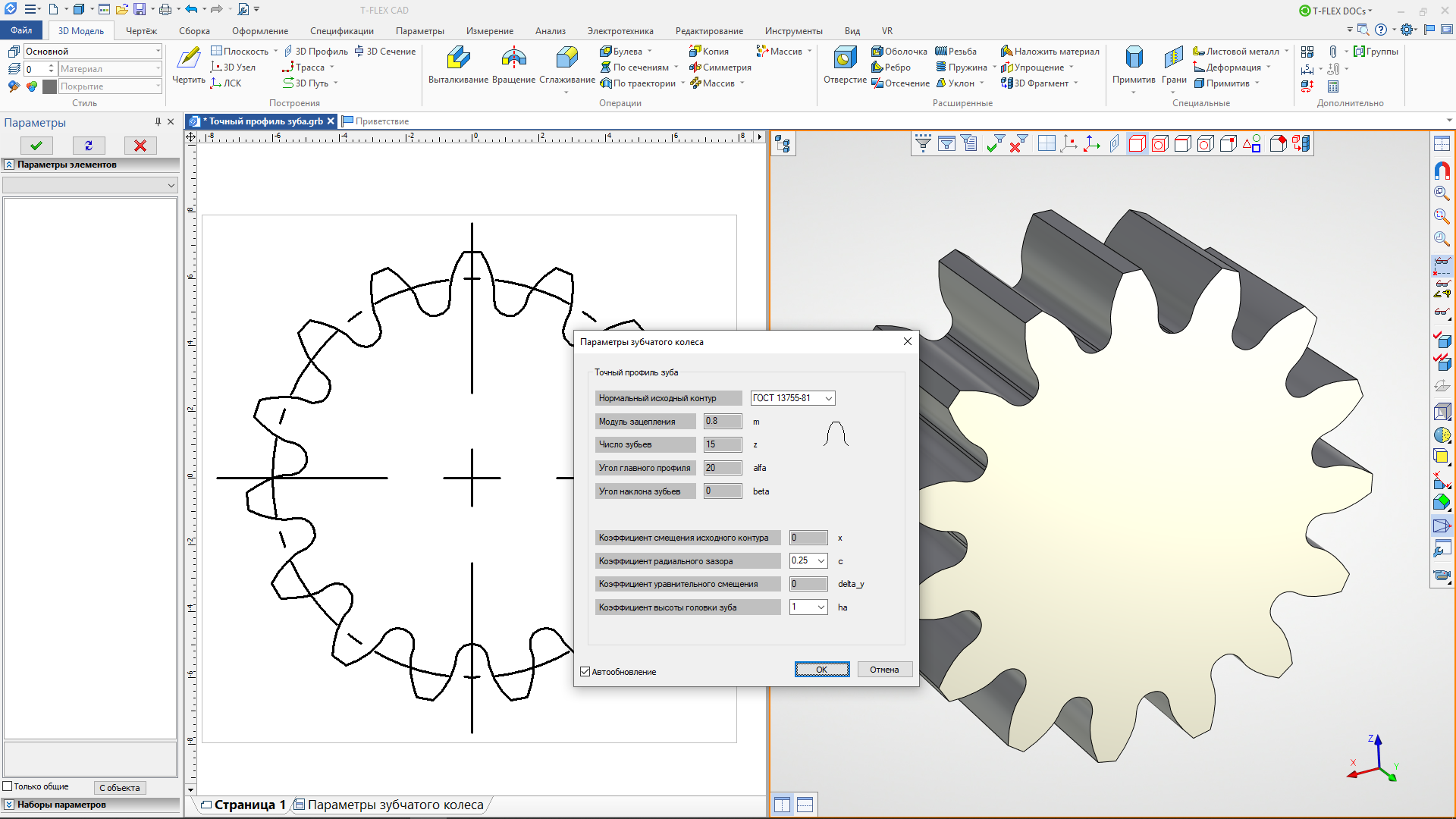Click the Сглаживание blend tool icon
Screen dimensions: 1456x819
coord(566,59)
